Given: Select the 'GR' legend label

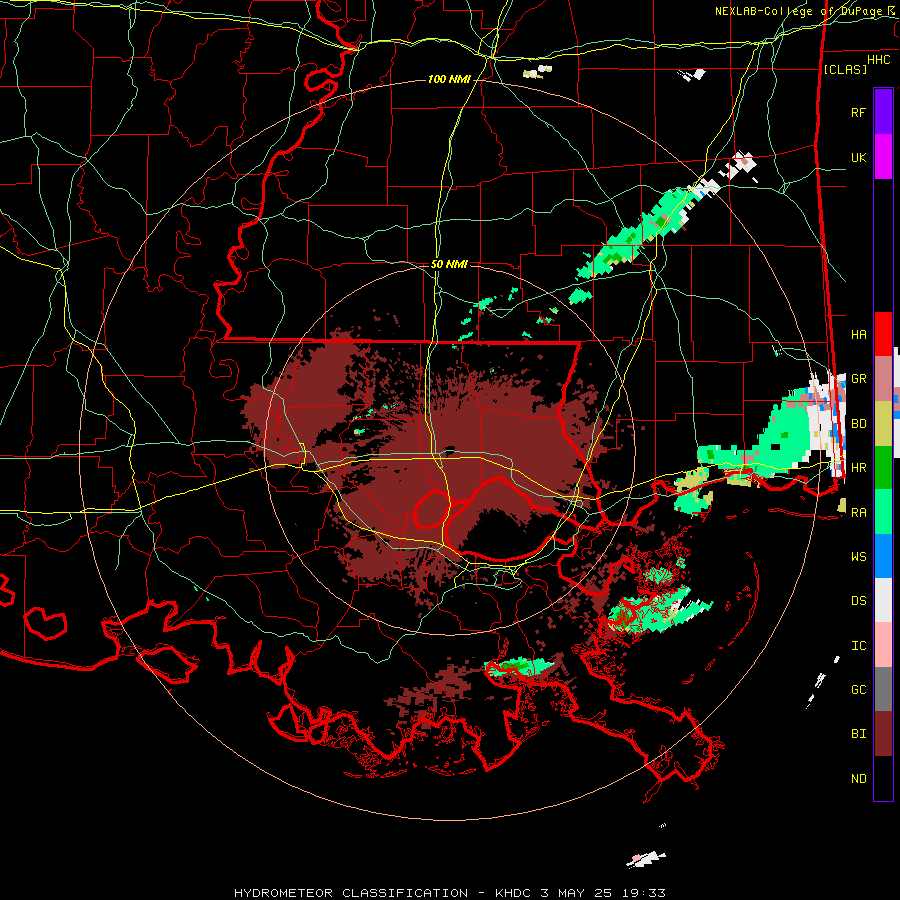Looking at the screenshot, I should tap(858, 379).
